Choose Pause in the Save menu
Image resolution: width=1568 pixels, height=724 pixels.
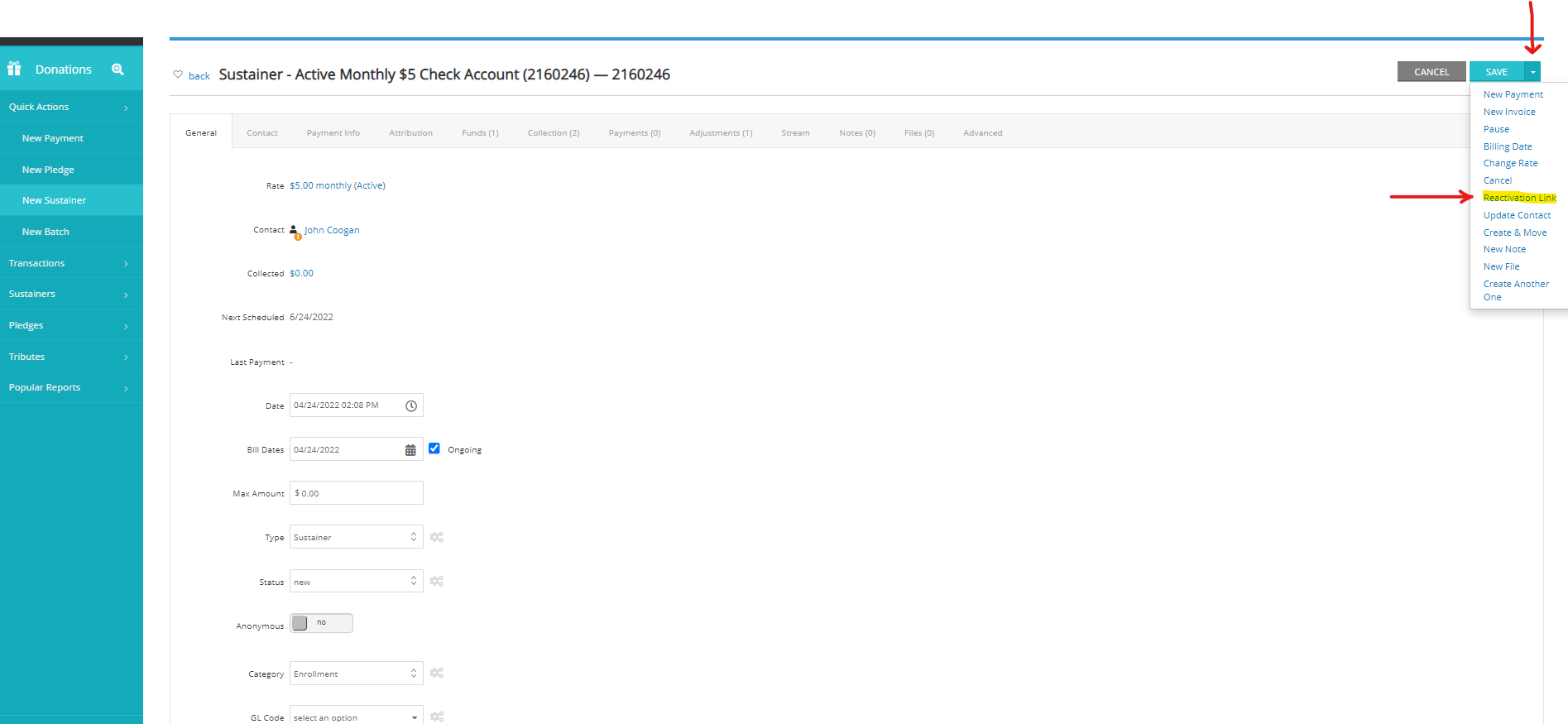[1496, 129]
